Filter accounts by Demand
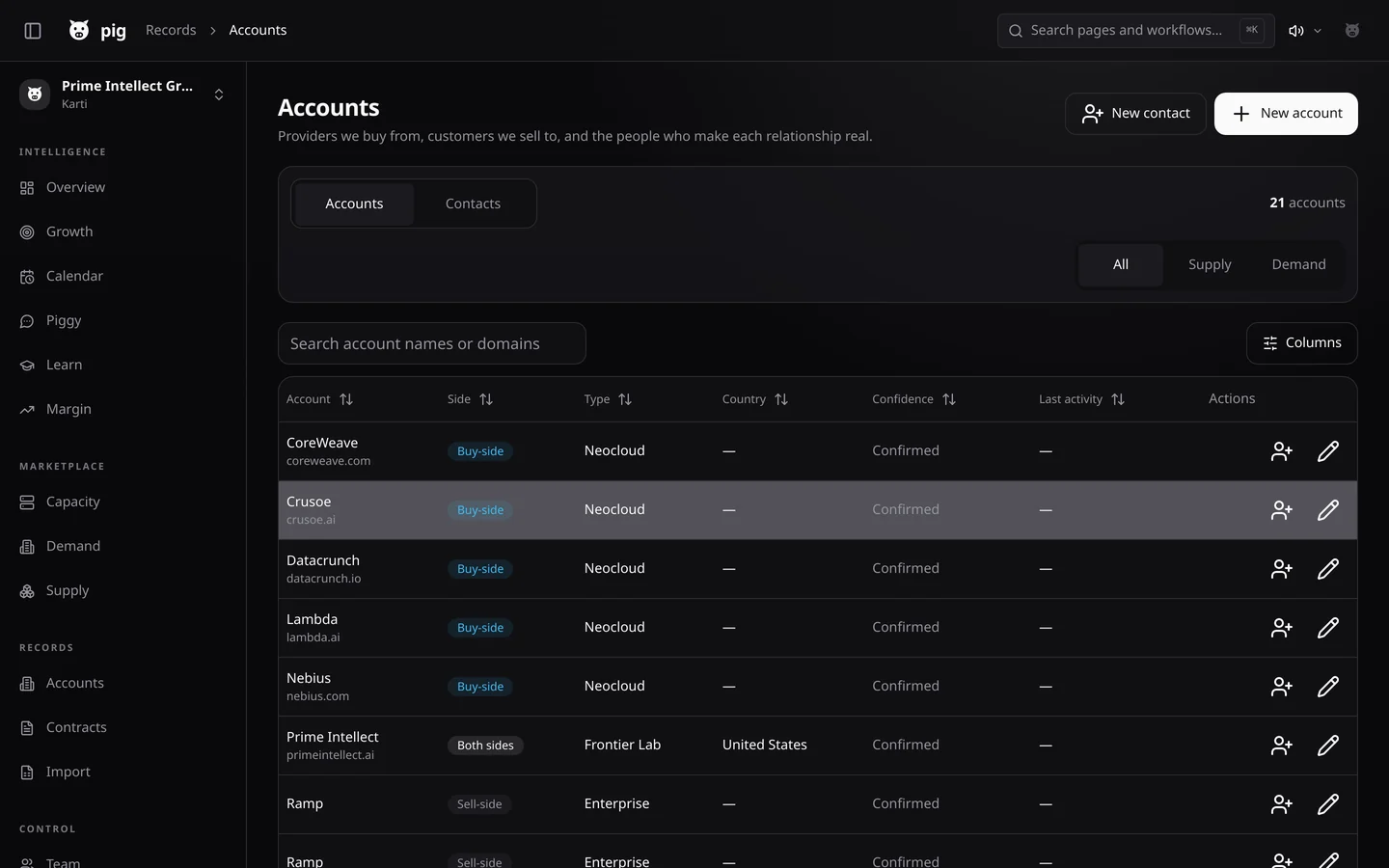1389x868 pixels. [x=1298, y=264]
